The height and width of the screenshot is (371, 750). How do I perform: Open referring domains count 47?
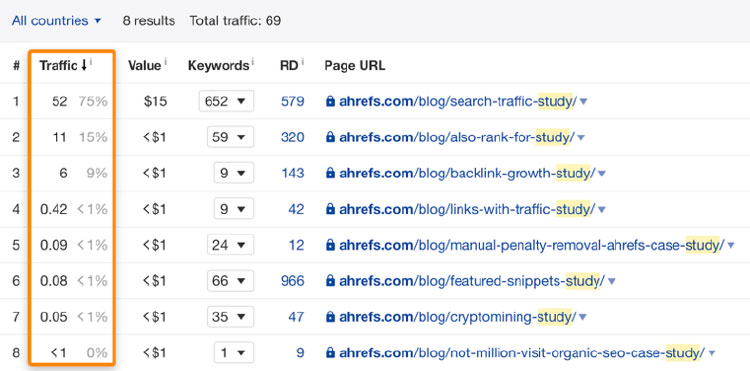[297, 317]
